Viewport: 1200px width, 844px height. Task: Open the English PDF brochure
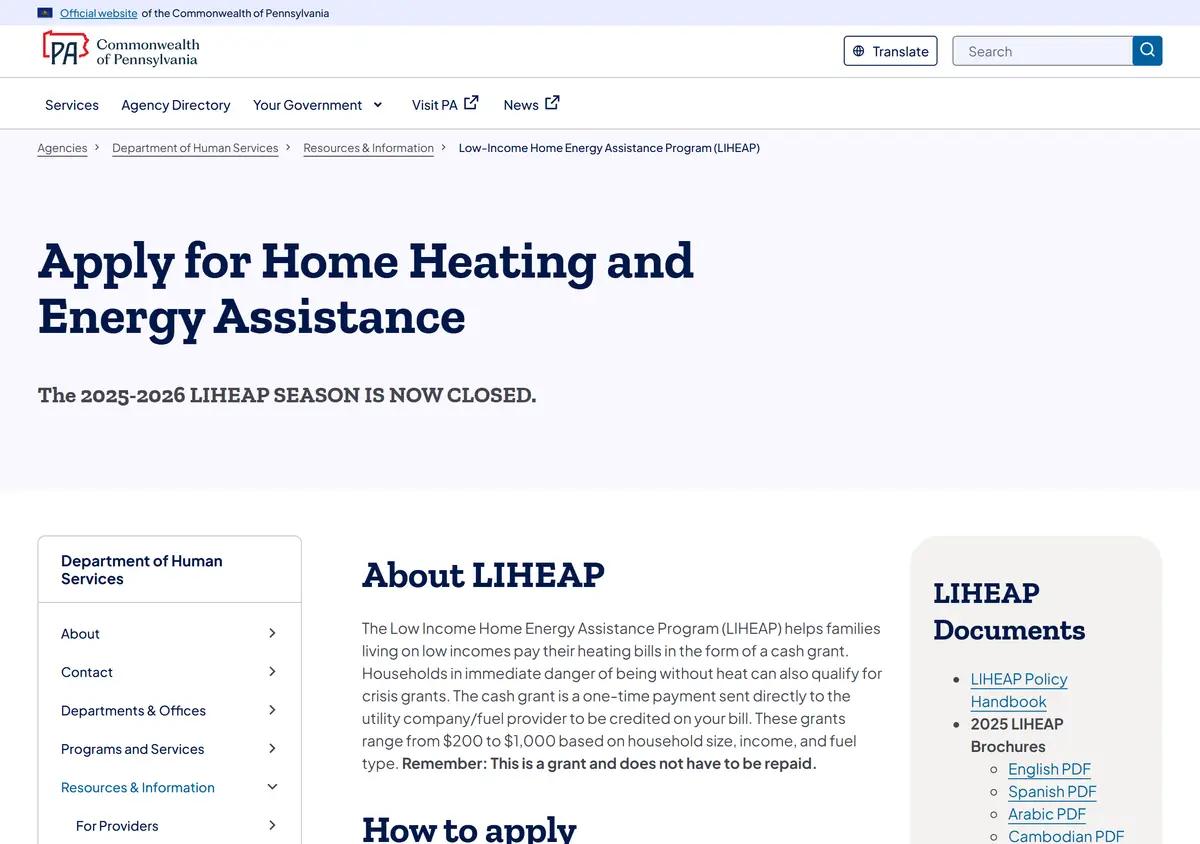[x=1049, y=769]
